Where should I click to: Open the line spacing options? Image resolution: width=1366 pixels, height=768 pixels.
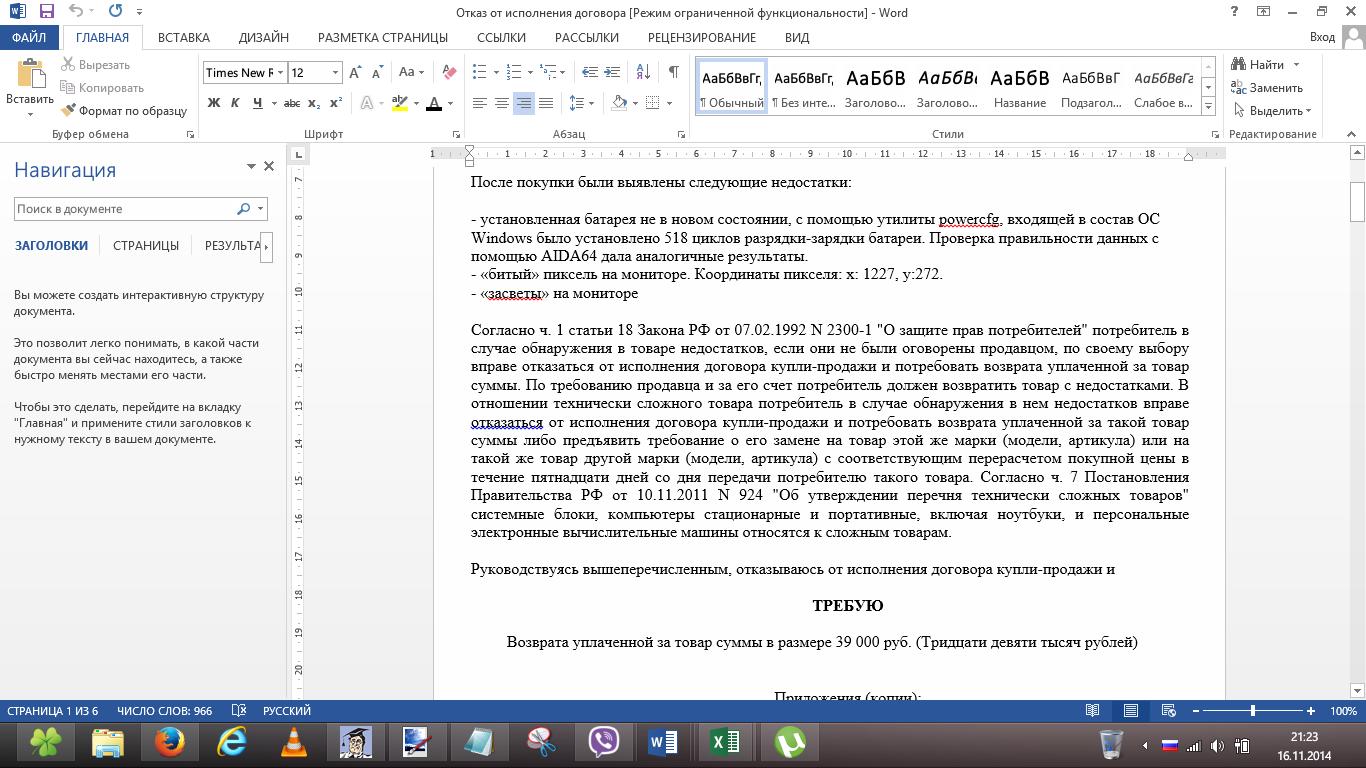[580, 103]
